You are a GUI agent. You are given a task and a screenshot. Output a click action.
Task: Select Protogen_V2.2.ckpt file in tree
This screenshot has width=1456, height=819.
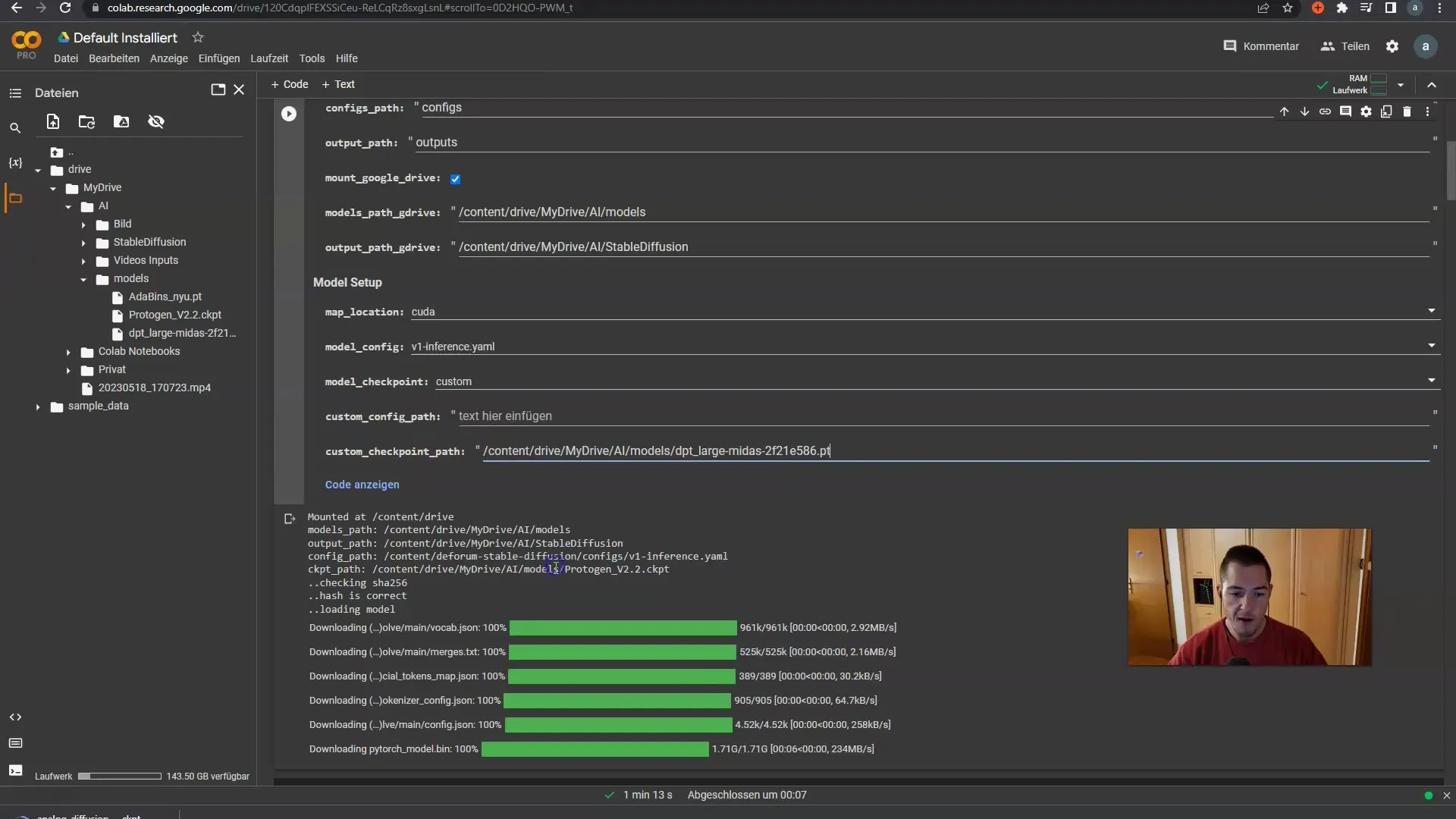(x=174, y=315)
